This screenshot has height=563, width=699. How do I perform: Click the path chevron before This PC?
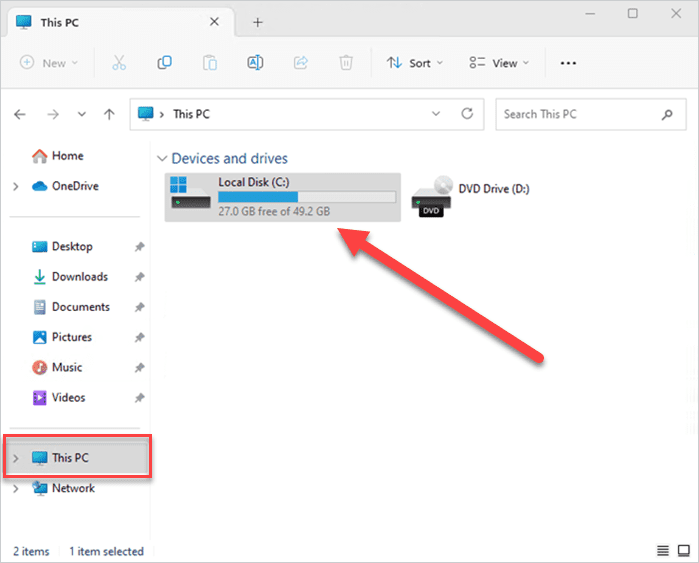pos(162,115)
